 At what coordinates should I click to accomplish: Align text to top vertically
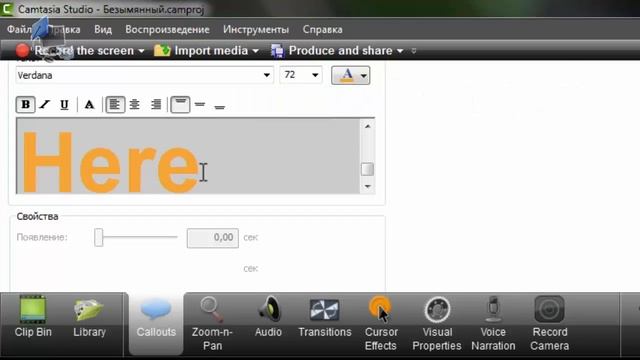click(x=180, y=104)
